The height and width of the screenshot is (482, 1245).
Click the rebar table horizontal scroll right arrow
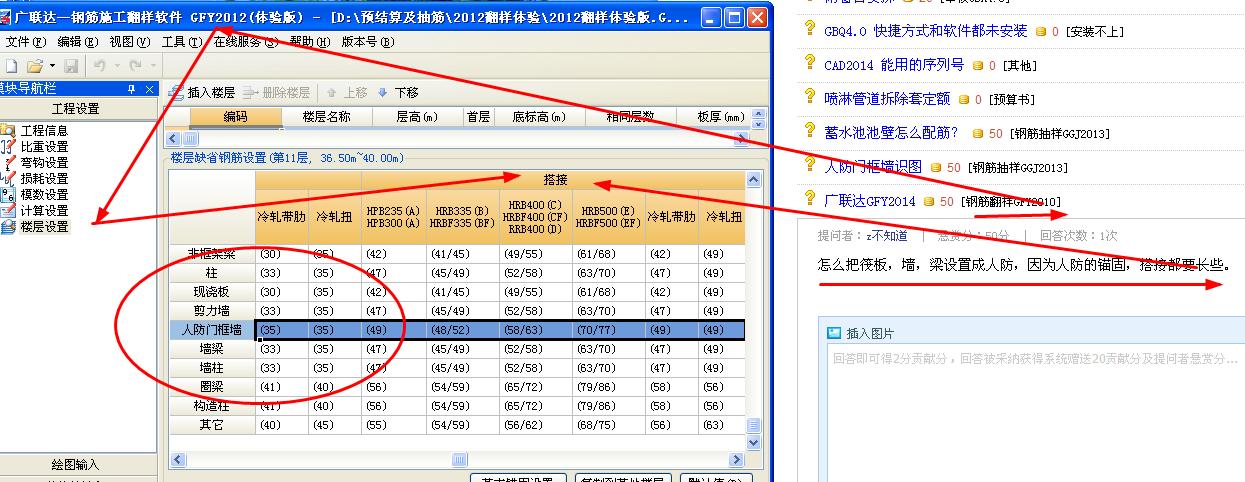click(738, 460)
